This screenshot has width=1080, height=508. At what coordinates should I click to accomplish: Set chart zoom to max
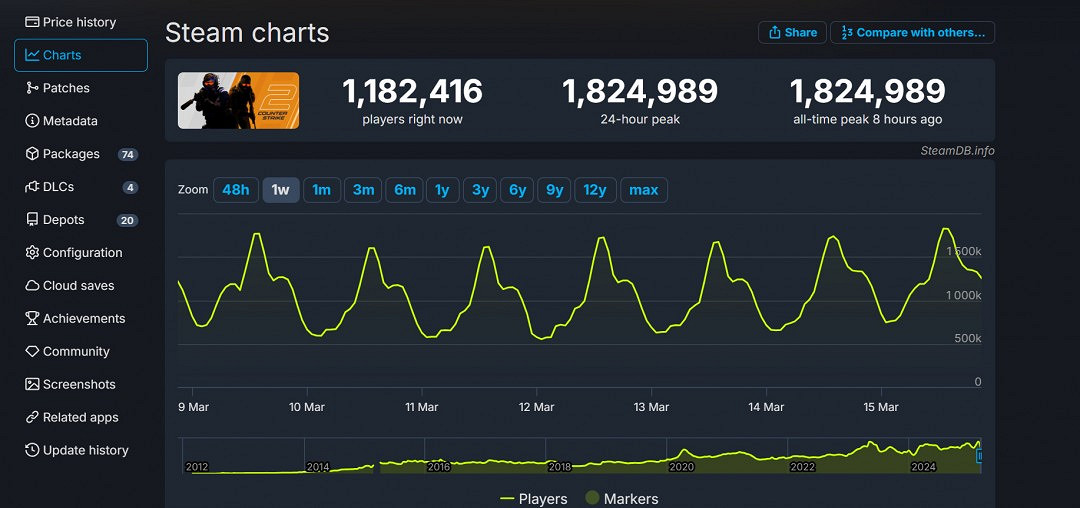tap(643, 190)
